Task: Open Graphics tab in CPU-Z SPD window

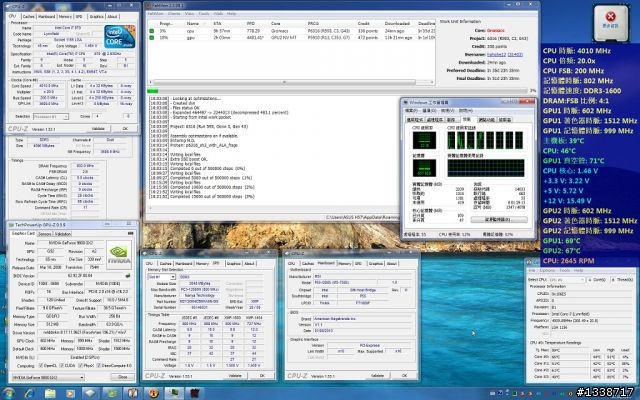Action: pyautogui.click(x=233, y=264)
